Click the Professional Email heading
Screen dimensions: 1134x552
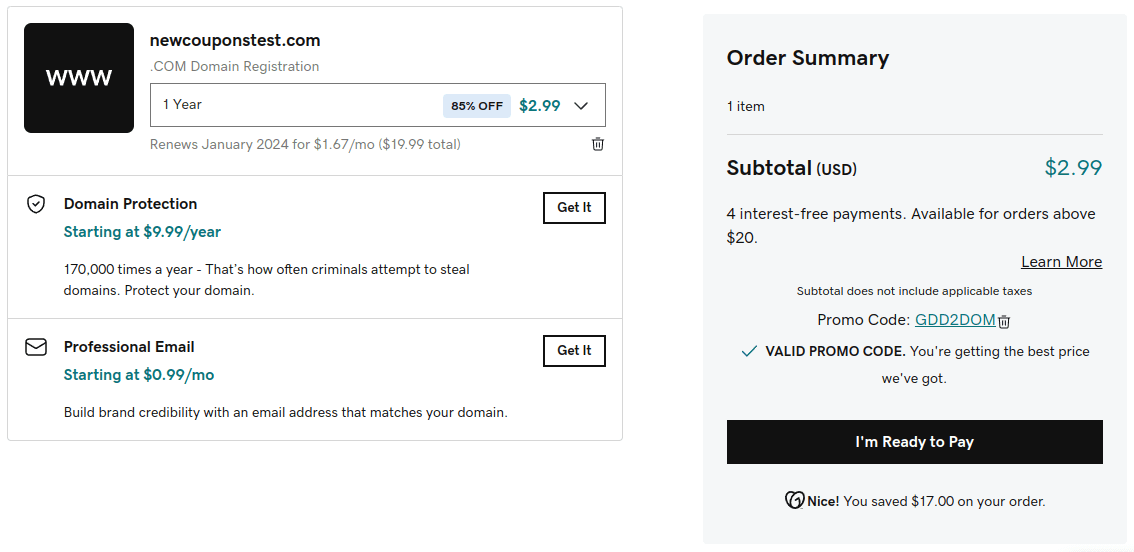[x=129, y=347]
